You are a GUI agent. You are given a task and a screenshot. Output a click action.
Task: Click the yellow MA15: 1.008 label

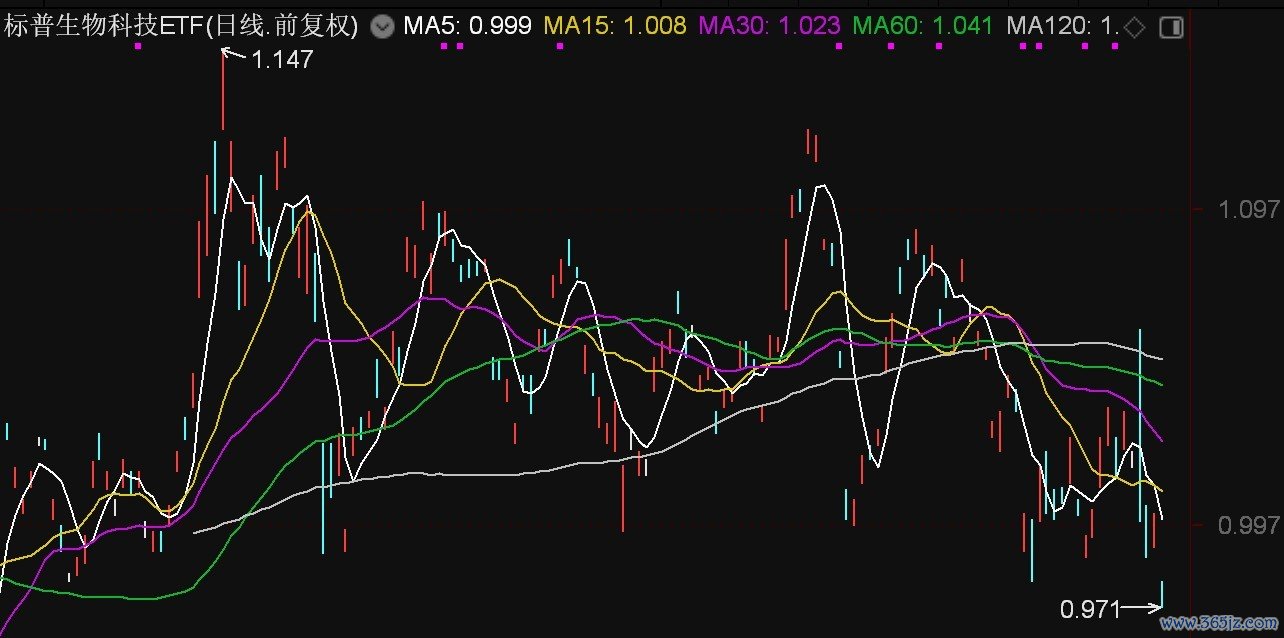615,27
